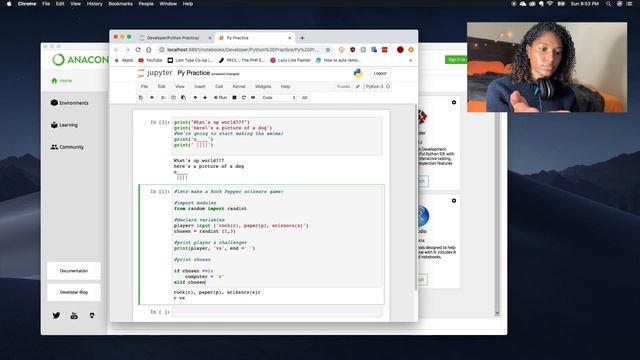Log out of Jupyter
This screenshot has height=360, width=640.
coord(380,73)
